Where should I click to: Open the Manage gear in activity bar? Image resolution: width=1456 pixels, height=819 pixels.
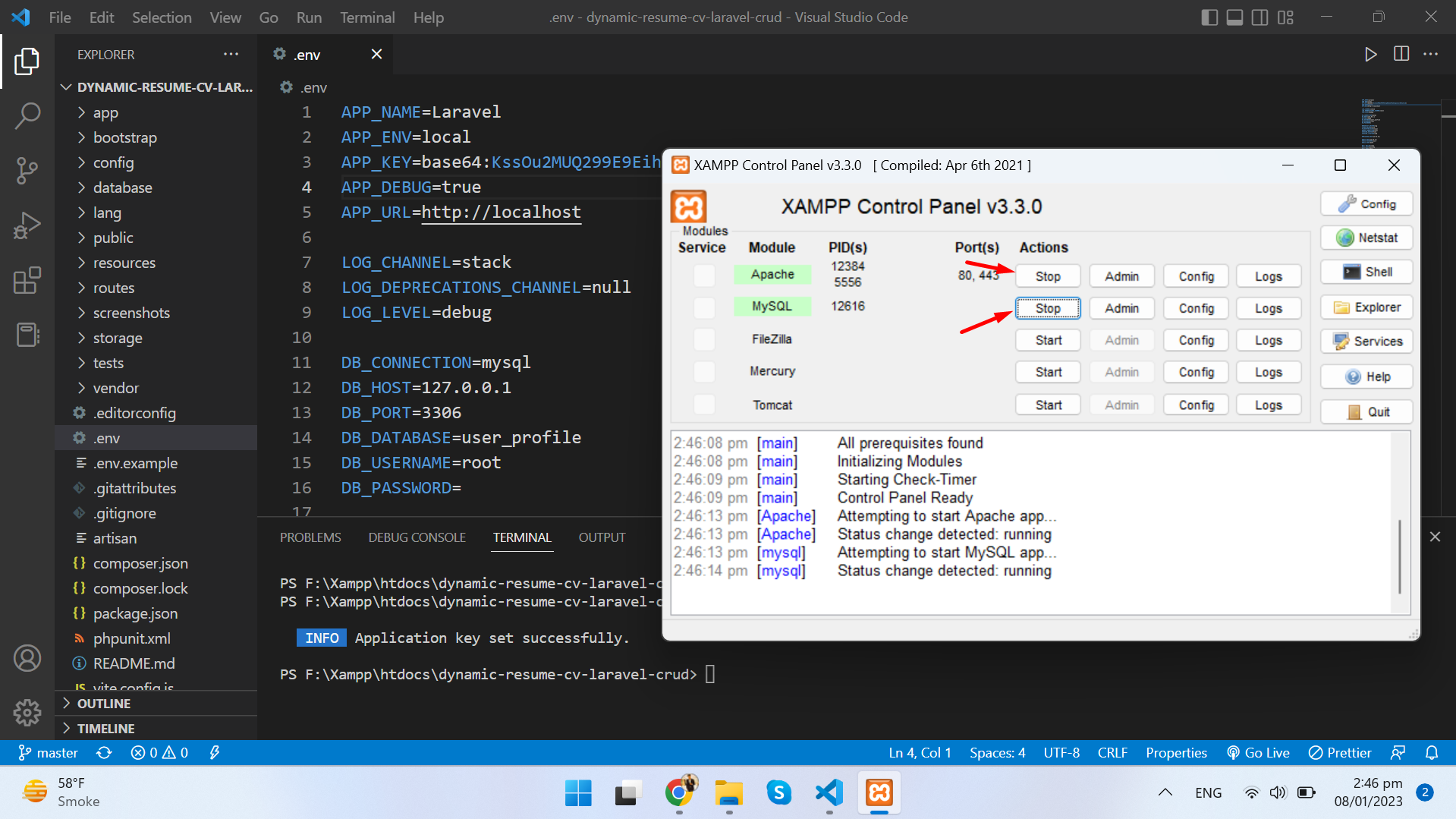[x=27, y=712]
